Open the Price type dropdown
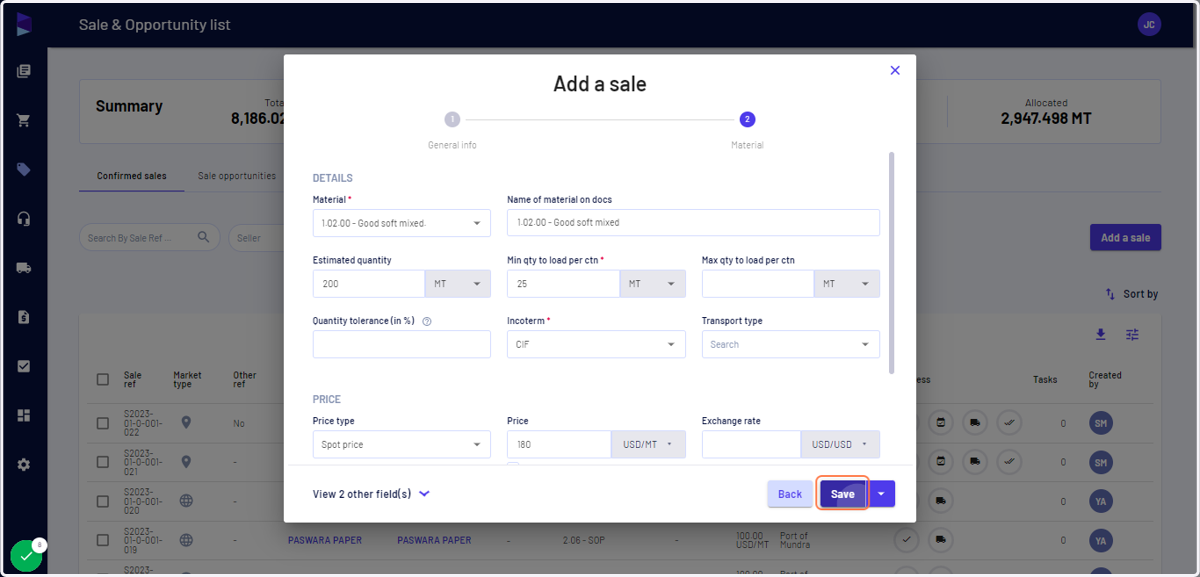This screenshot has width=1200, height=577. coord(401,444)
